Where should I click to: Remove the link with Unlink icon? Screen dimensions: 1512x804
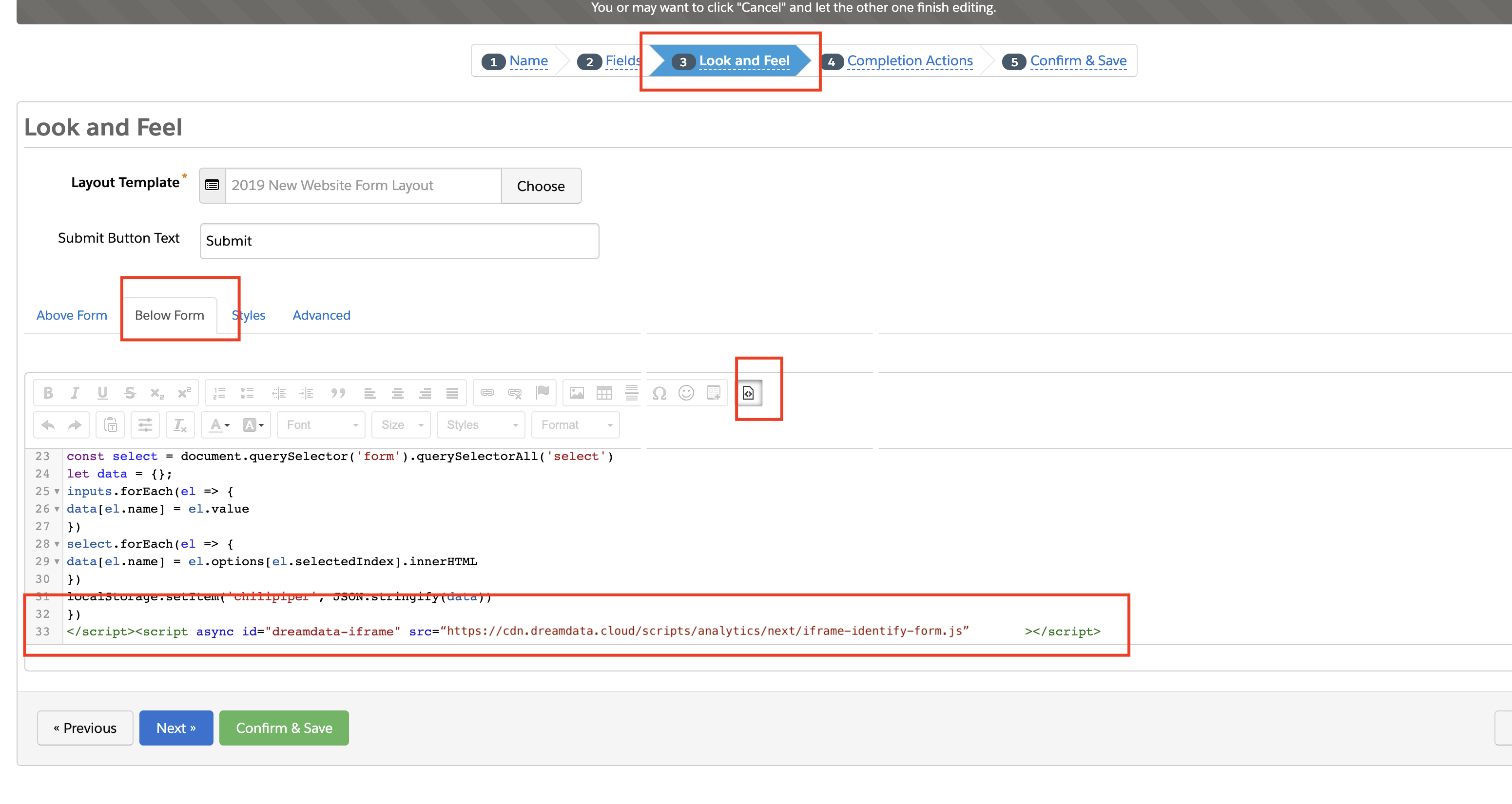(x=515, y=393)
